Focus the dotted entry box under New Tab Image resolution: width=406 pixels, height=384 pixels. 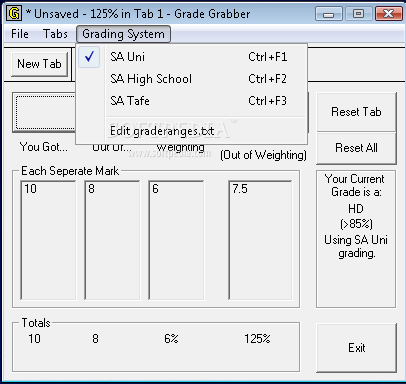point(44,113)
